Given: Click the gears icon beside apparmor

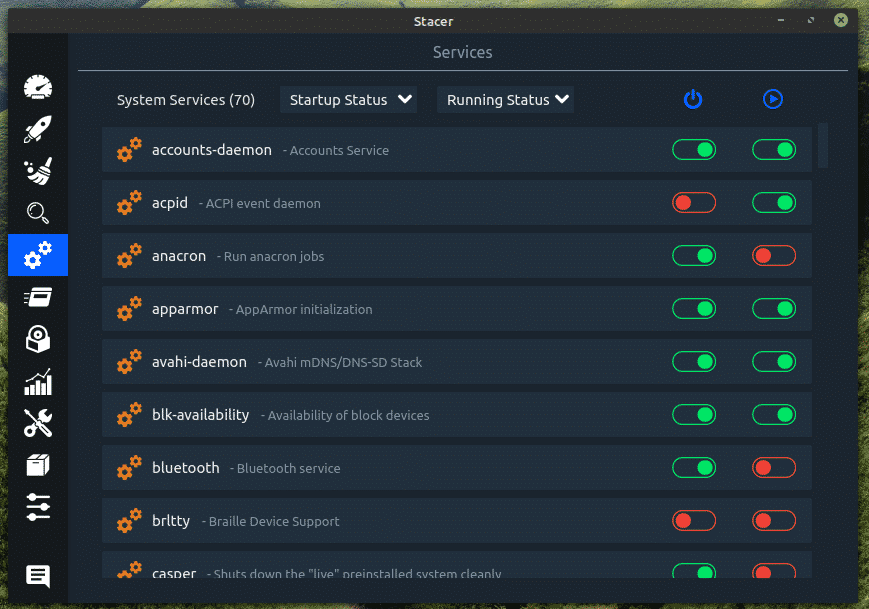Looking at the screenshot, I should 129,309.
